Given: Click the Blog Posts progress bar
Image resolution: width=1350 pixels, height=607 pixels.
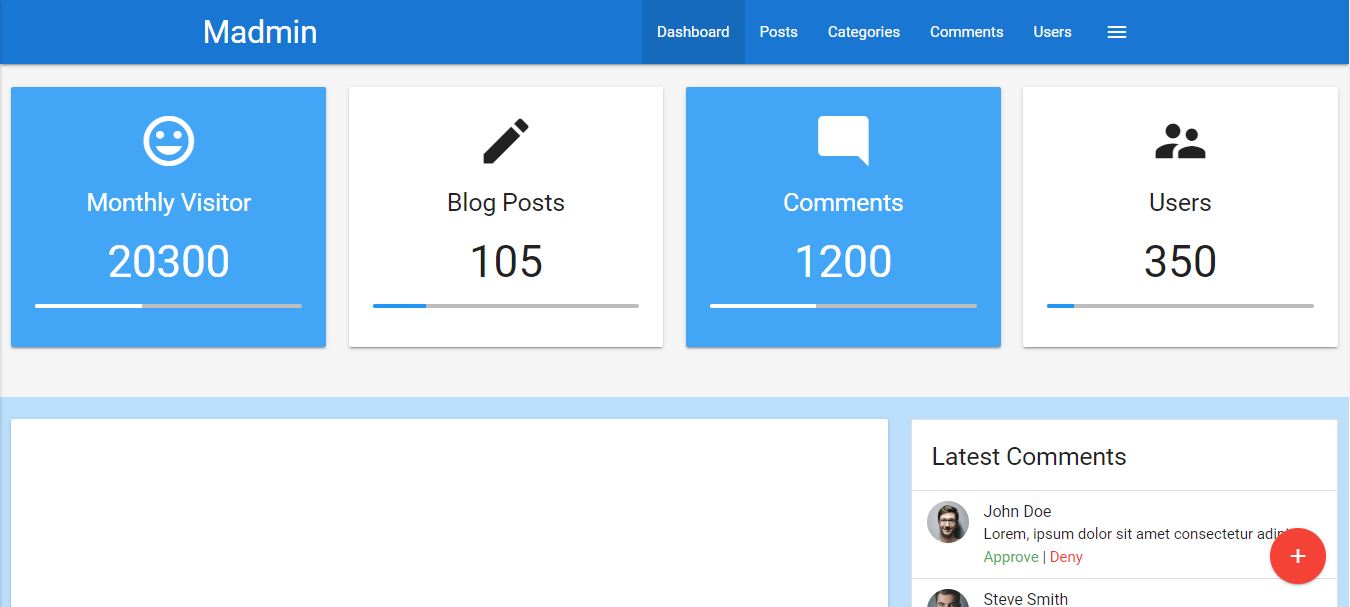Looking at the screenshot, I should 506,306.
